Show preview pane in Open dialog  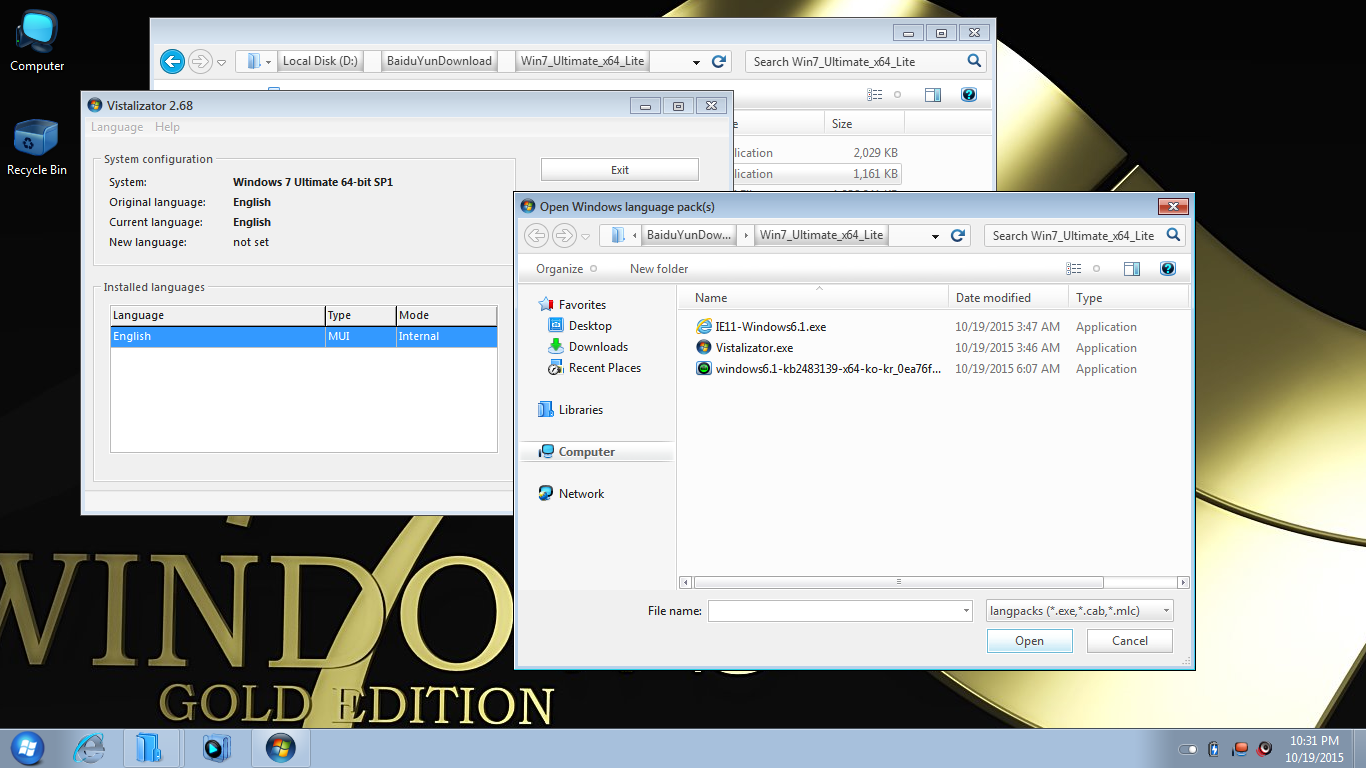coord(1132,269)
